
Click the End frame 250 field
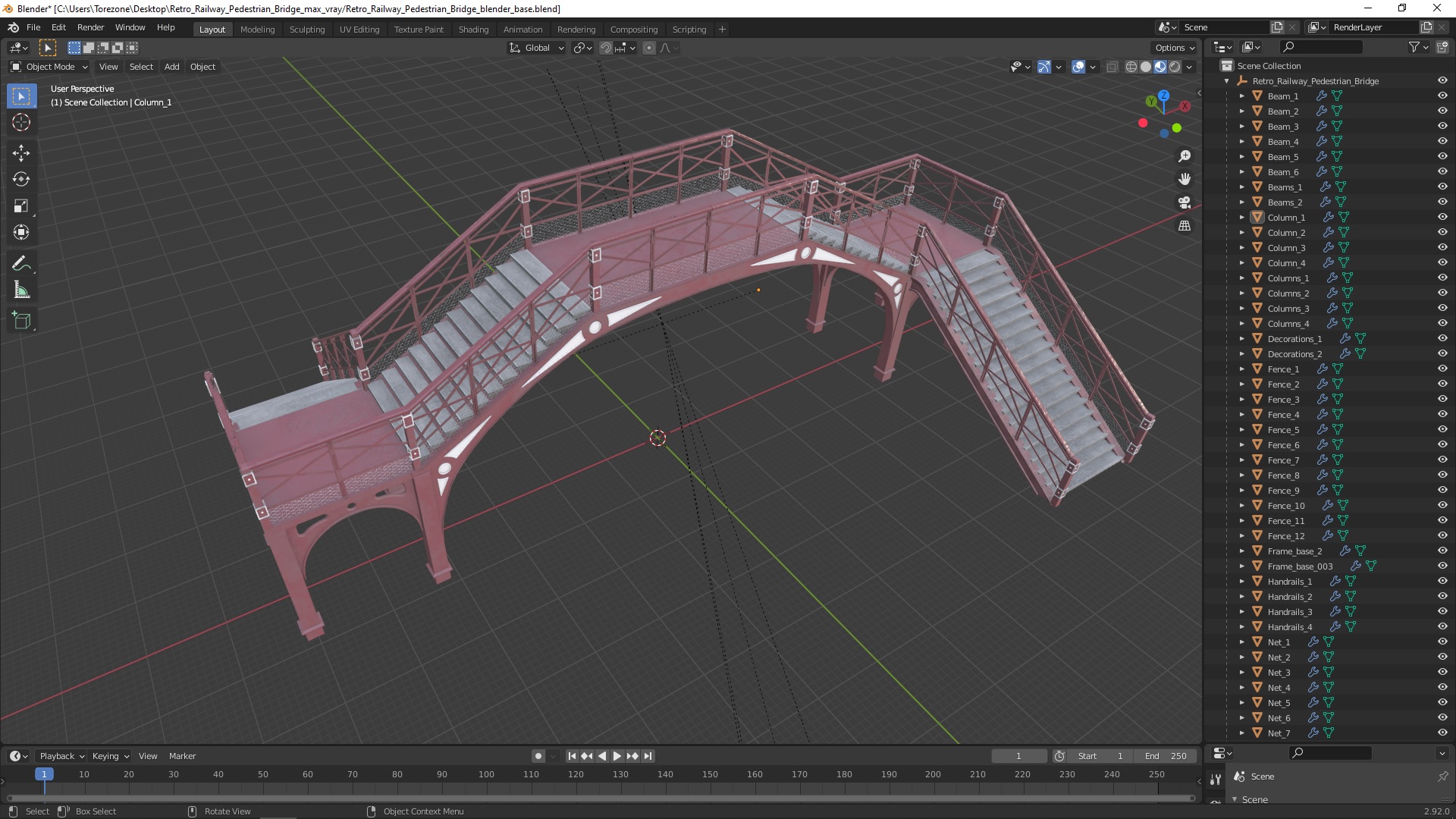tap(1166, 756)
